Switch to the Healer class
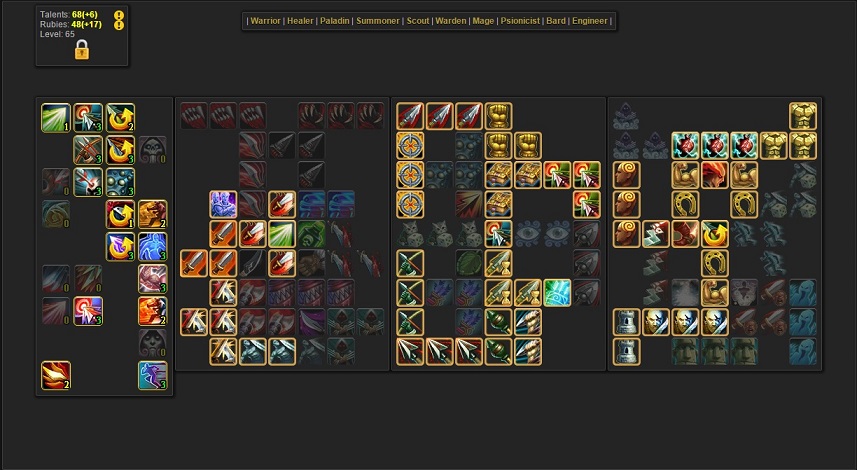The height and width of the screenshot is (470, 857). (x=300, y=21)
